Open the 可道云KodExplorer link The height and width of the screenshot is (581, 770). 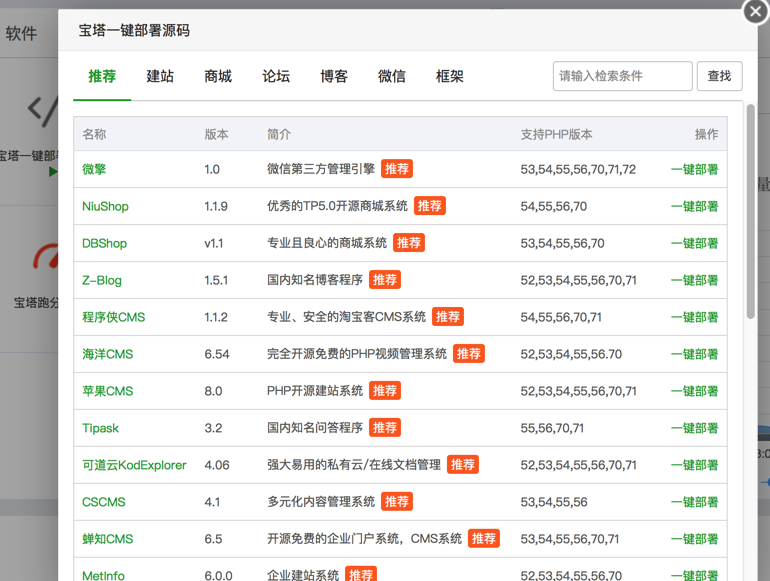pyautogui.click(x=134, y=465)
